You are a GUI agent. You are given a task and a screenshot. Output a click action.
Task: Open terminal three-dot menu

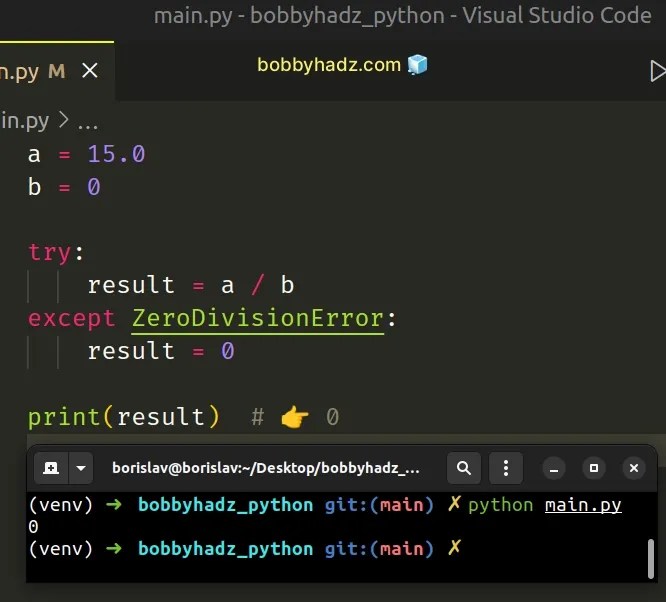[x=505, y=468]
